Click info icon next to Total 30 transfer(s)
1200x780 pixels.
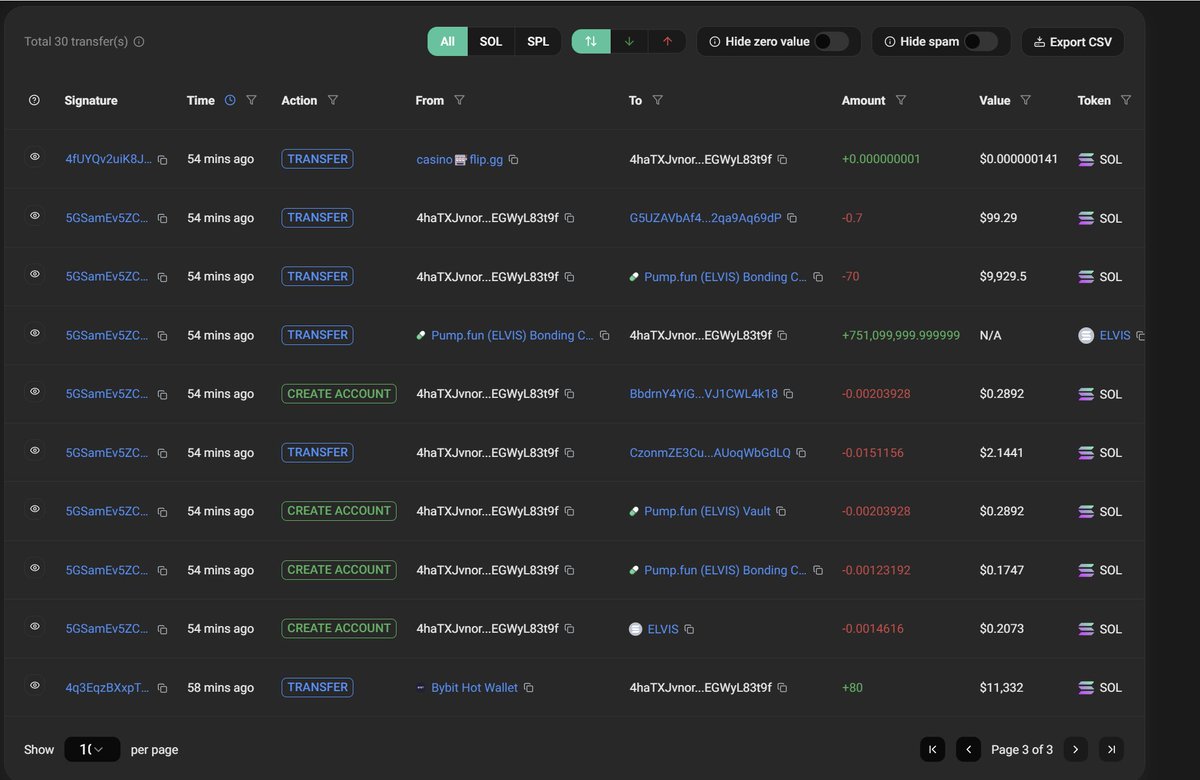pos(139,42)
